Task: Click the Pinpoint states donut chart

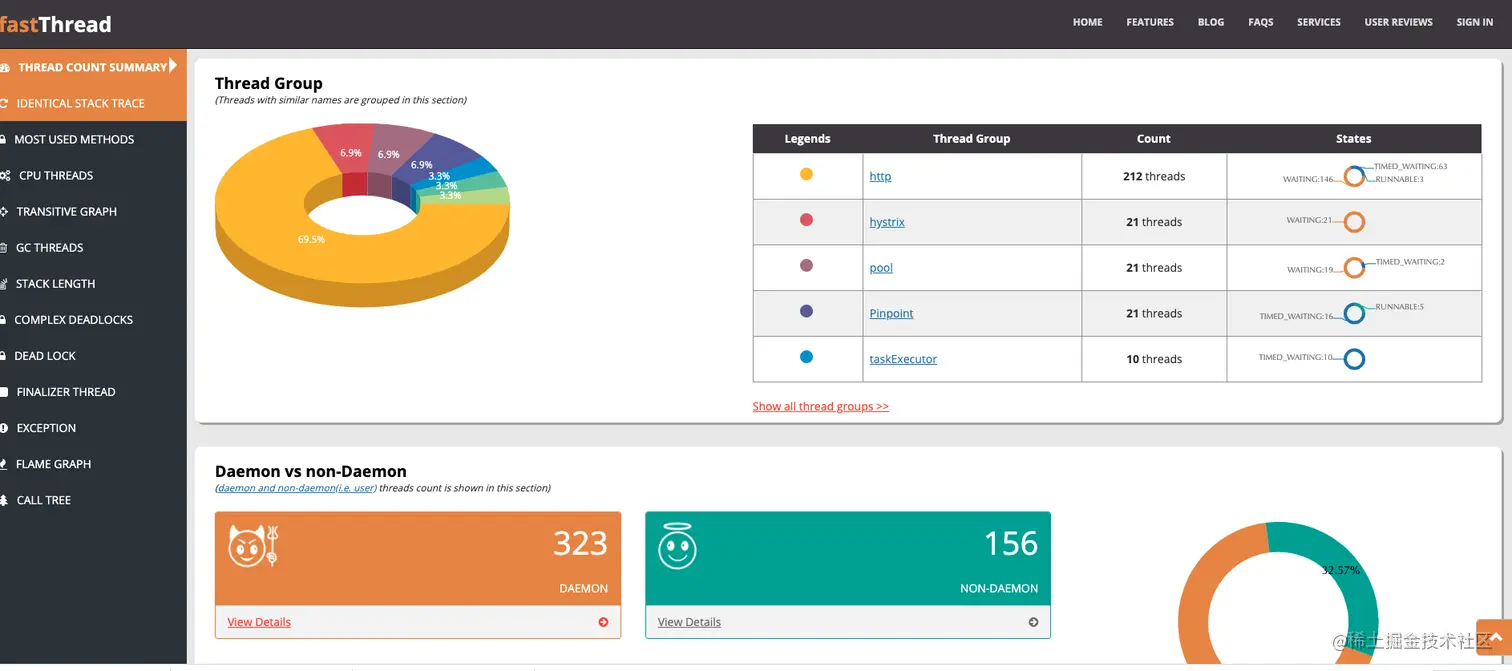Action: [1354, 313]
